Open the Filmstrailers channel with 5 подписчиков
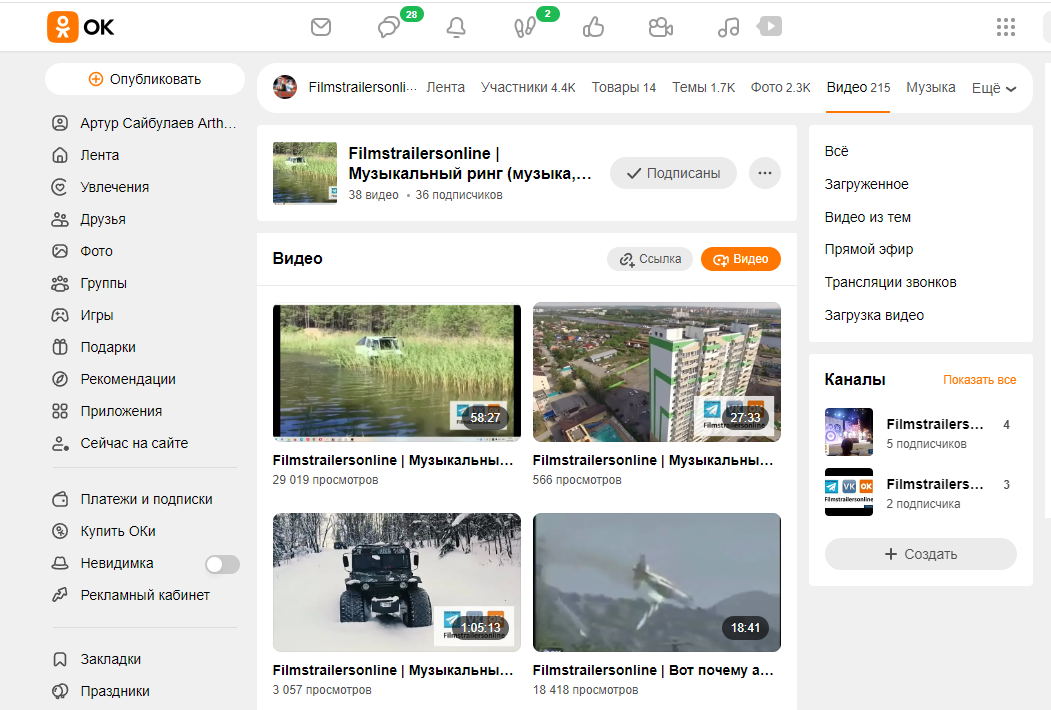 tap(918, 432)
